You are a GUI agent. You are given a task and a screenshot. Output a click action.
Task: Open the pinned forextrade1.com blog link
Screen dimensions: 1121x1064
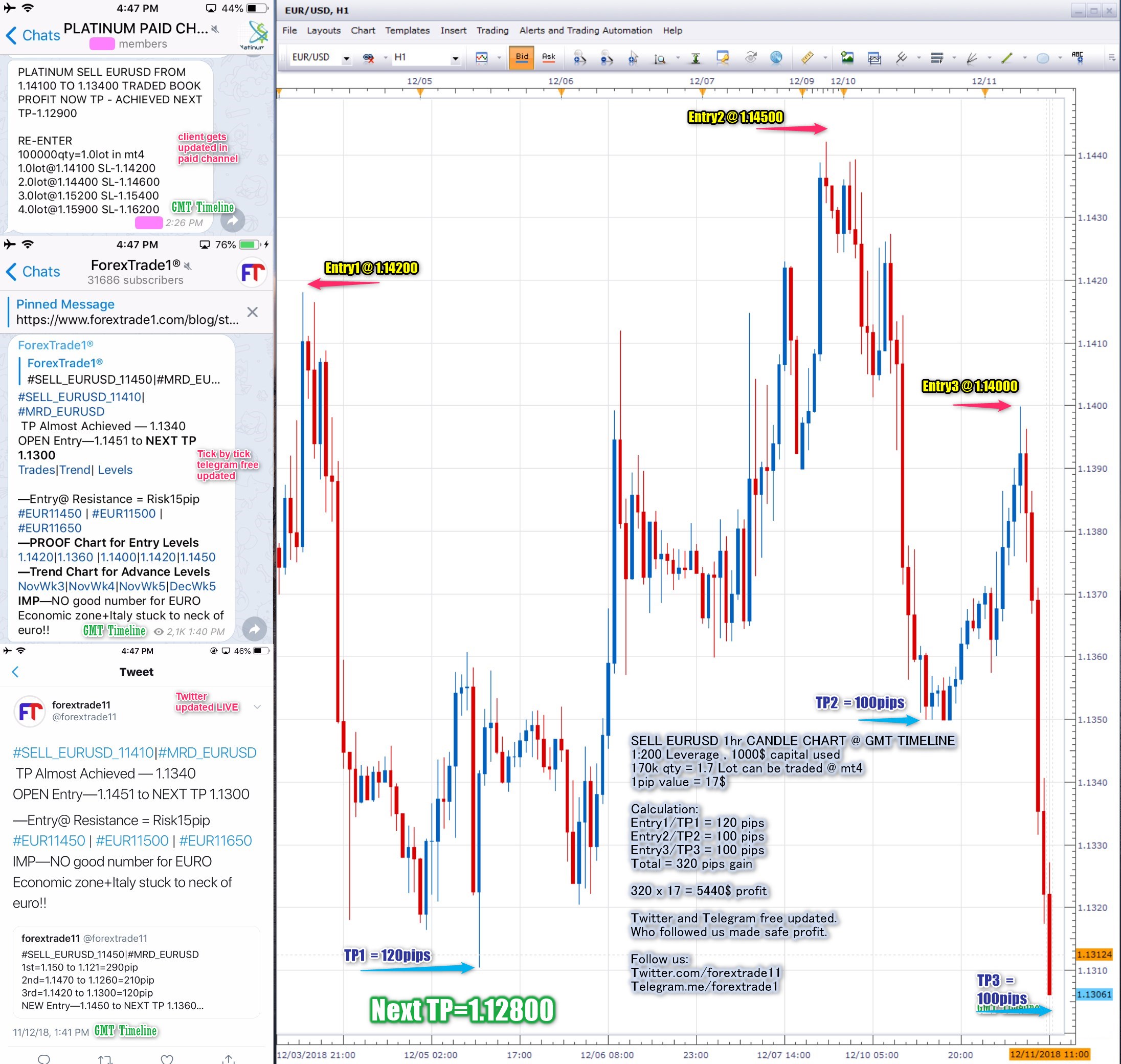point(127,320)
